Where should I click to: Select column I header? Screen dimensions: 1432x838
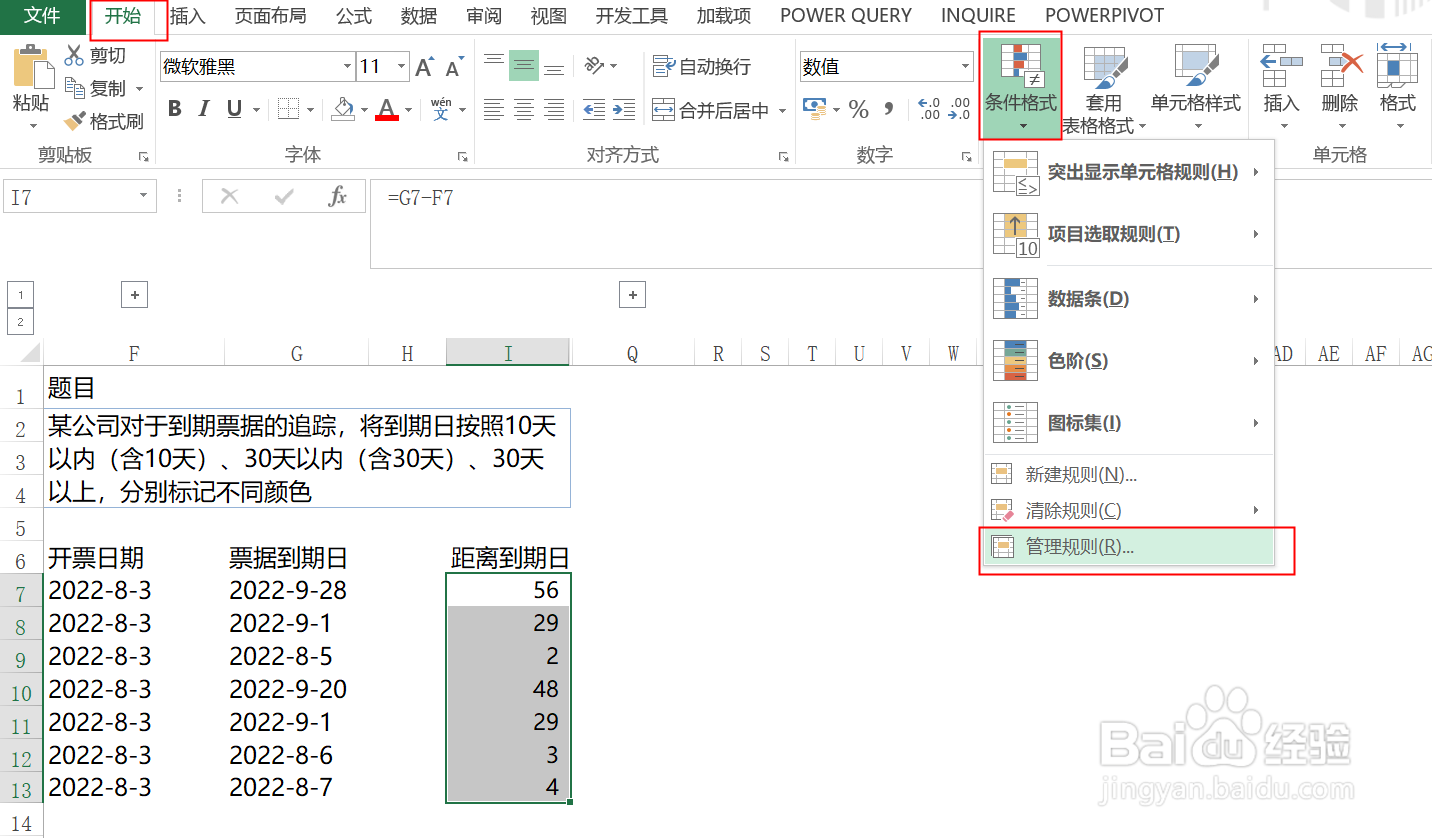(508, 353)
